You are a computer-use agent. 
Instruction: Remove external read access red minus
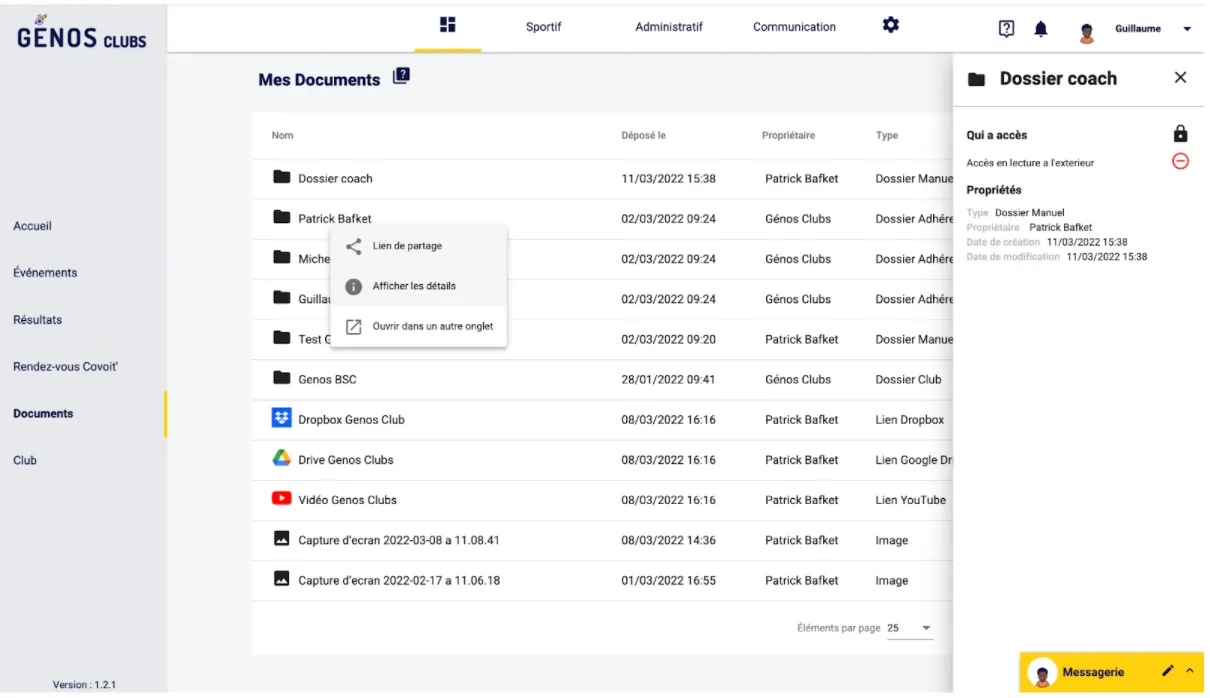(1180, 162)
